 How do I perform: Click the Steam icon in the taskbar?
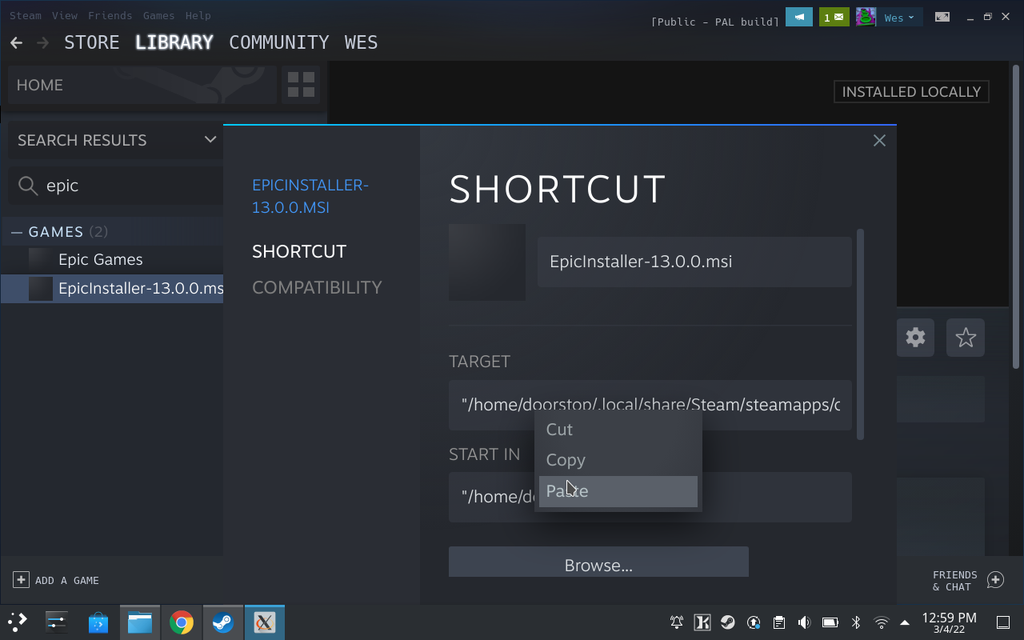tap(223, 622)
